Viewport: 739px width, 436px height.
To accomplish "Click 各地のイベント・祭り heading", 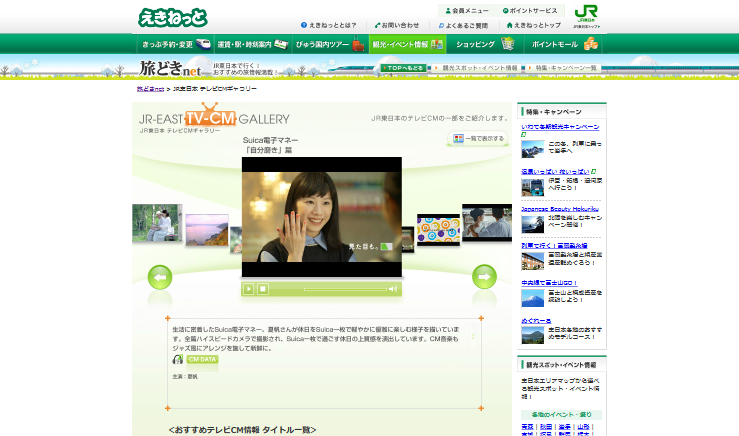I will point(561,415).
